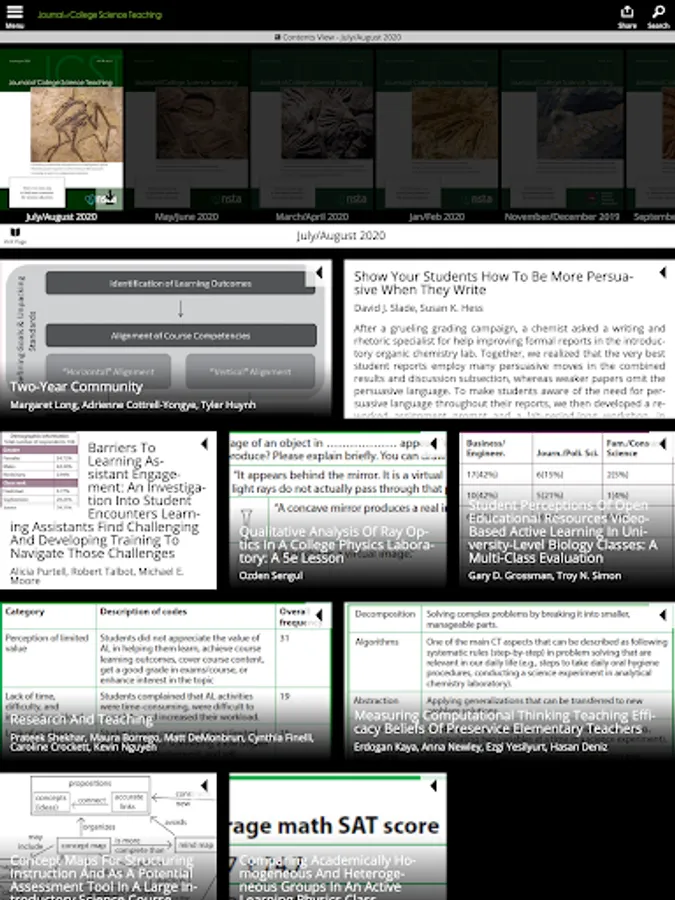Screen dimensions: 675x900
Task: Open Student Perceptions Of Open Educational Resources article
Action: (x=567, y=510)
